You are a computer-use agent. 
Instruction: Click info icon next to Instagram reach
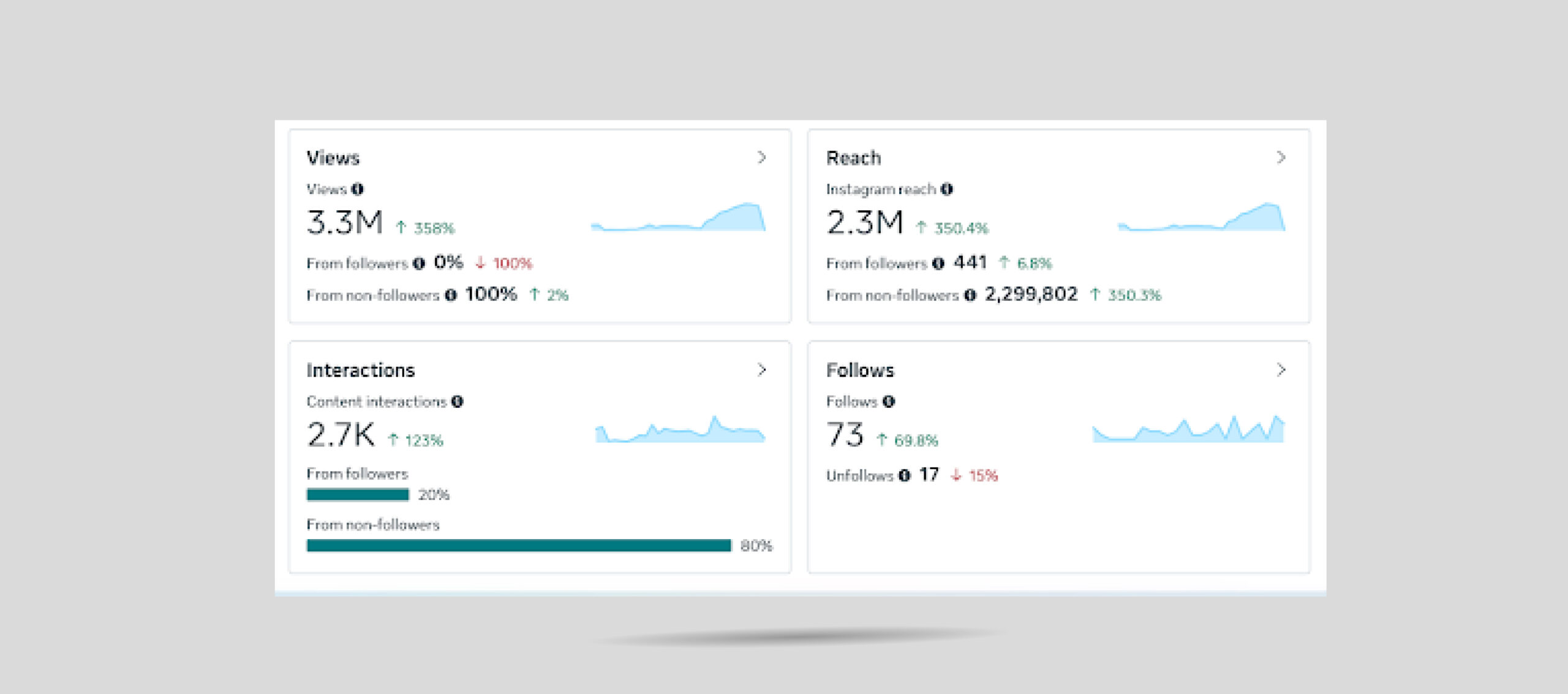click(x=947, y=189)
